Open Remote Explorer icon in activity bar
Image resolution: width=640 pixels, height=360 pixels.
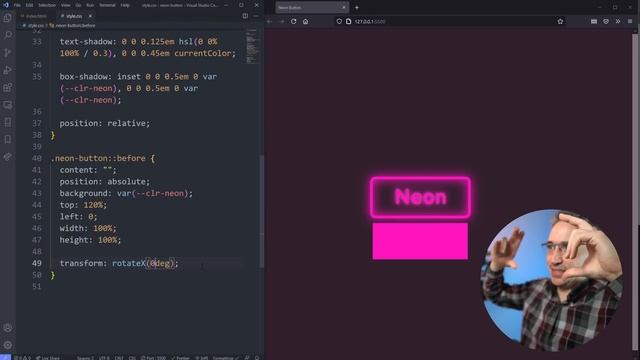tap(7, 105)
